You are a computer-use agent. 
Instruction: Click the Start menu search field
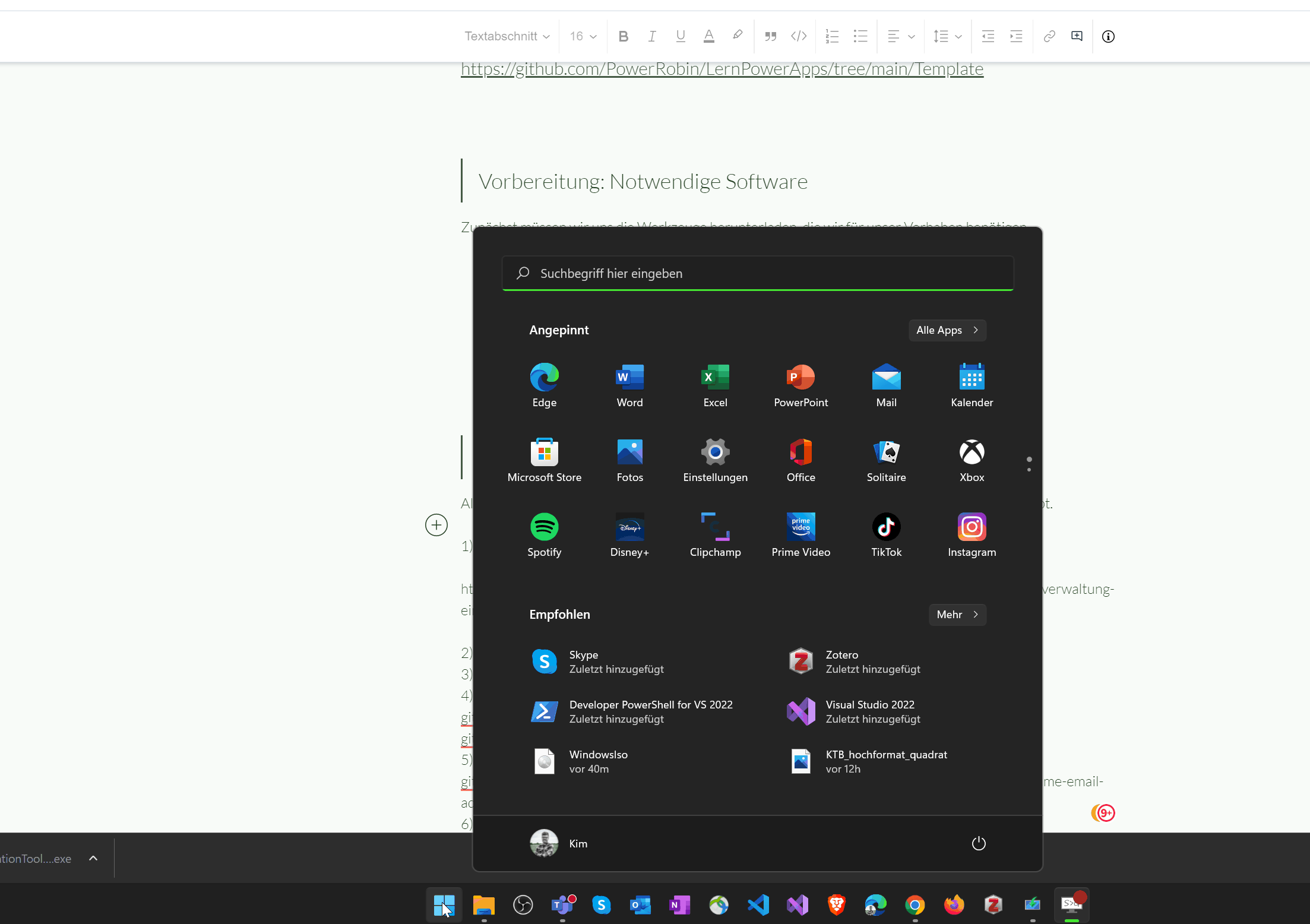coord(757,273)
